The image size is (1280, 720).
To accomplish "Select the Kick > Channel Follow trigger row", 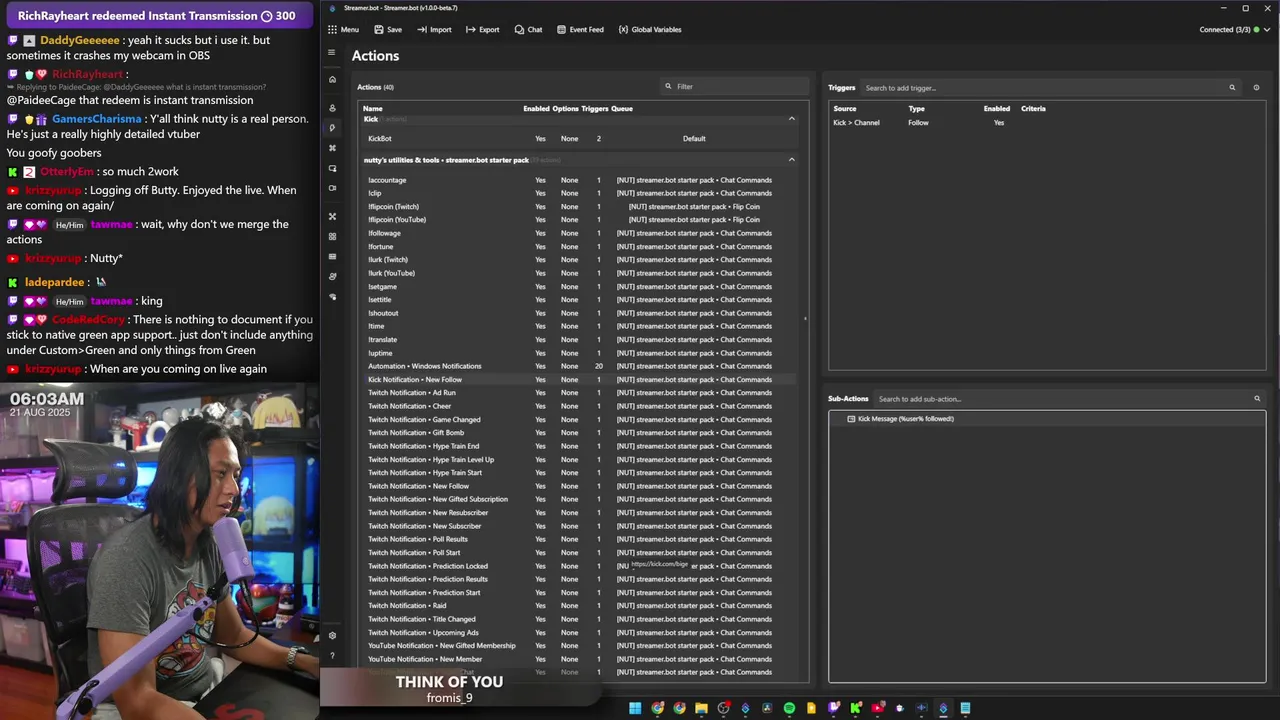I will coord(1046,123).
